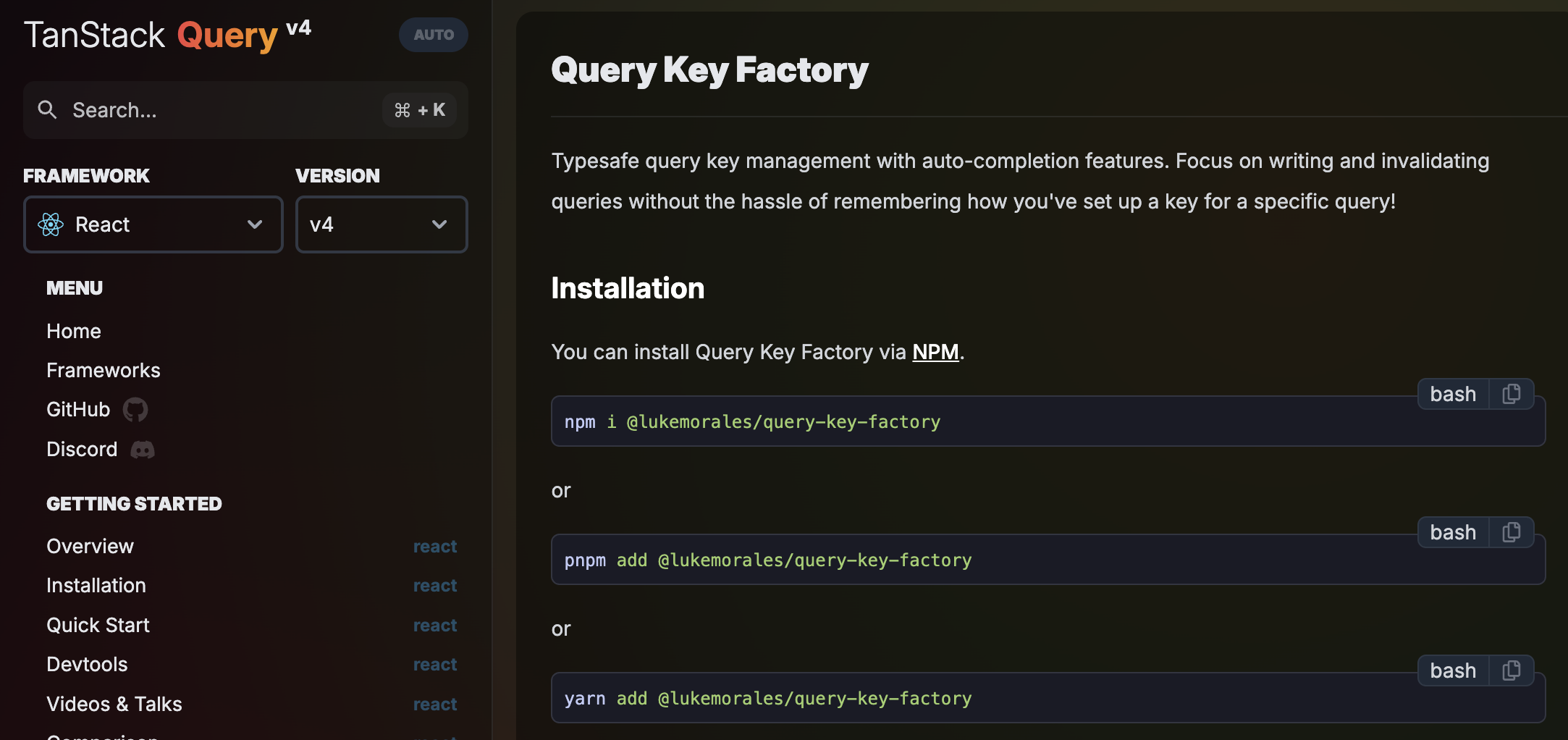Click the Discord logo icon
The image size is (1568, 740).
(143, 450)
